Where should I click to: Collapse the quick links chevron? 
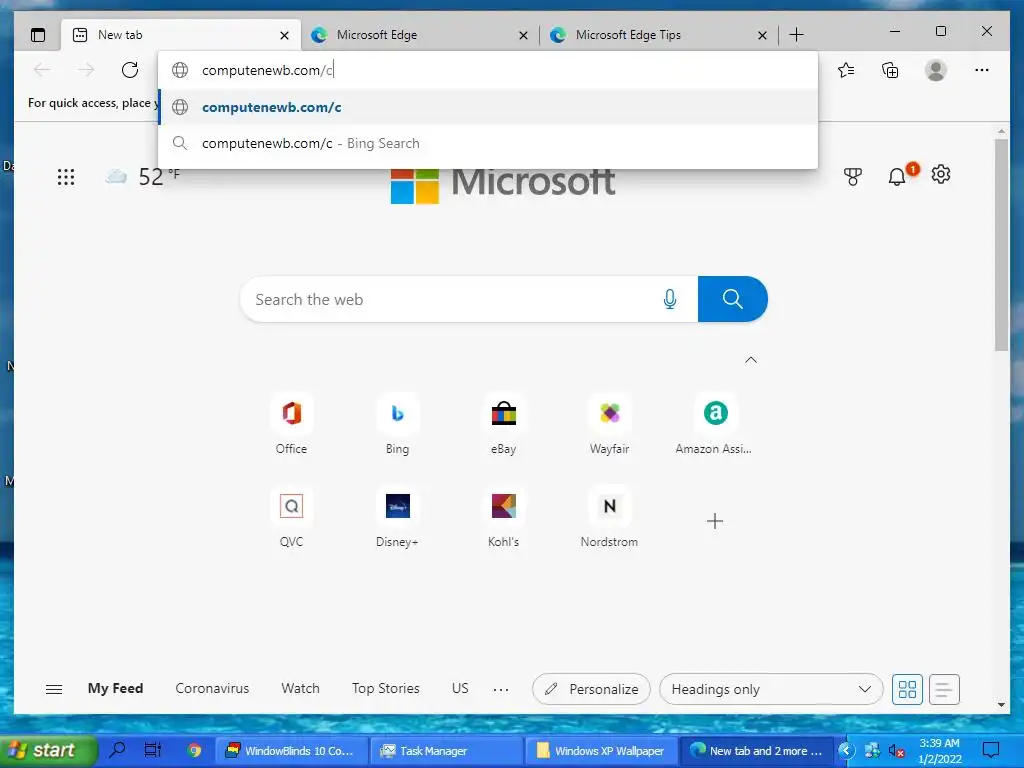(x=751, y=360)
